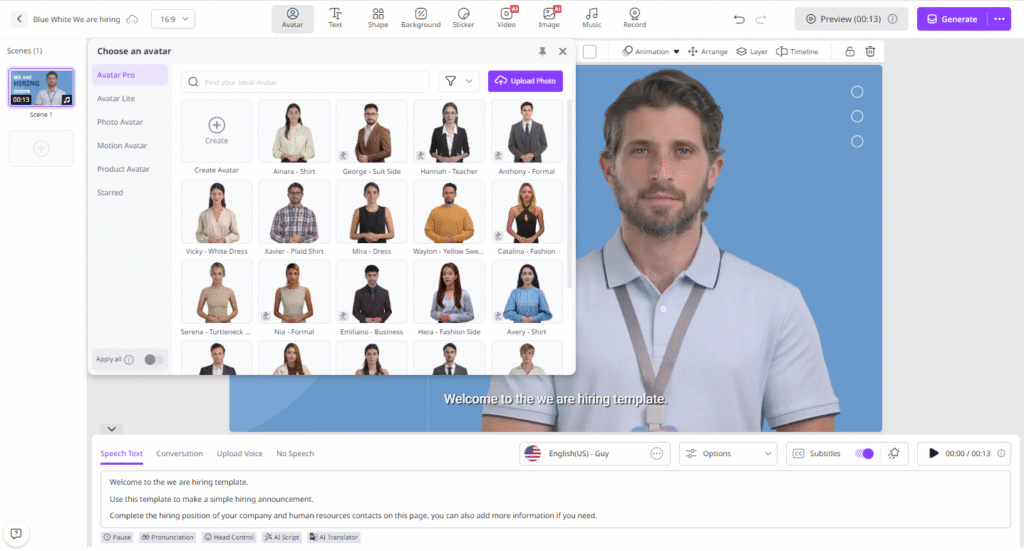Toggle the Apply all switch
The image size is (1024, 551).
pyautogui.click(x=153, y=359)
